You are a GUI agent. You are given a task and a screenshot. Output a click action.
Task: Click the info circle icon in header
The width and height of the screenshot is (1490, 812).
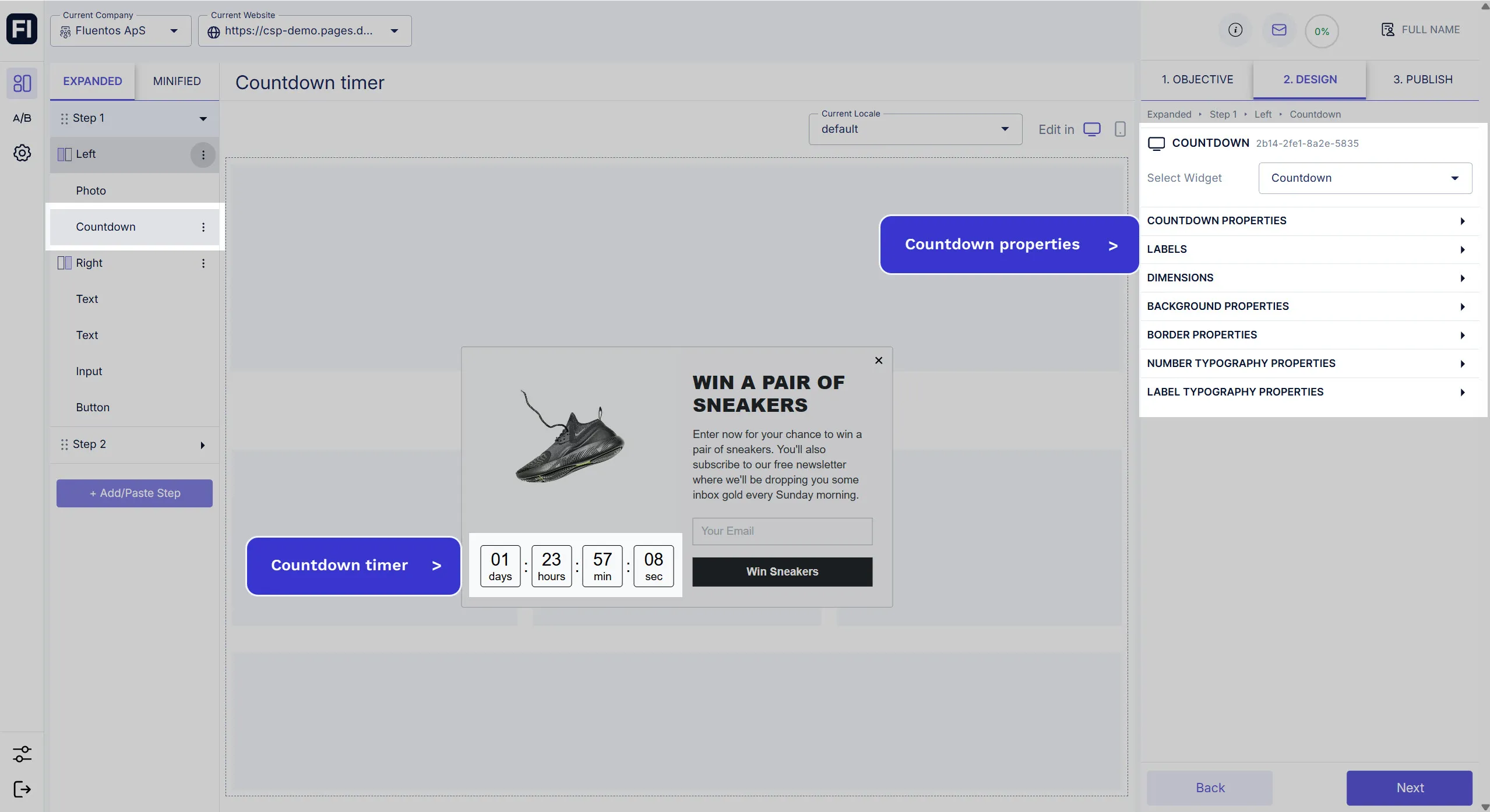point(1235,30)
